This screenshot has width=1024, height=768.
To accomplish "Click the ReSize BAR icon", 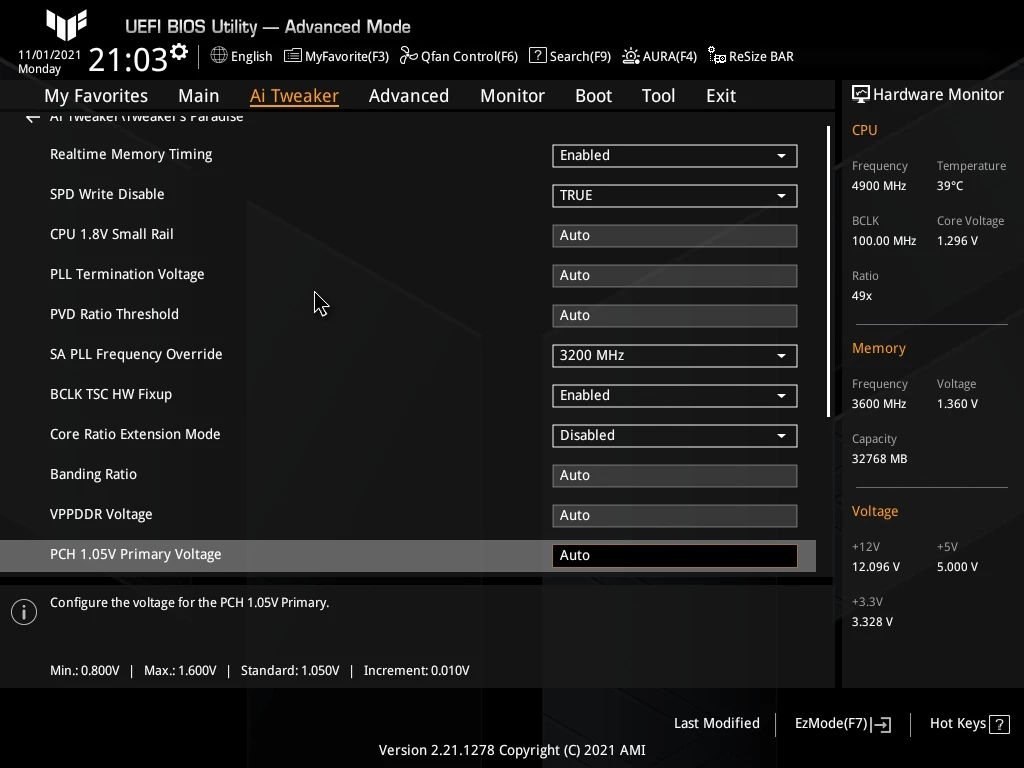I will click(x=716, y=56).
